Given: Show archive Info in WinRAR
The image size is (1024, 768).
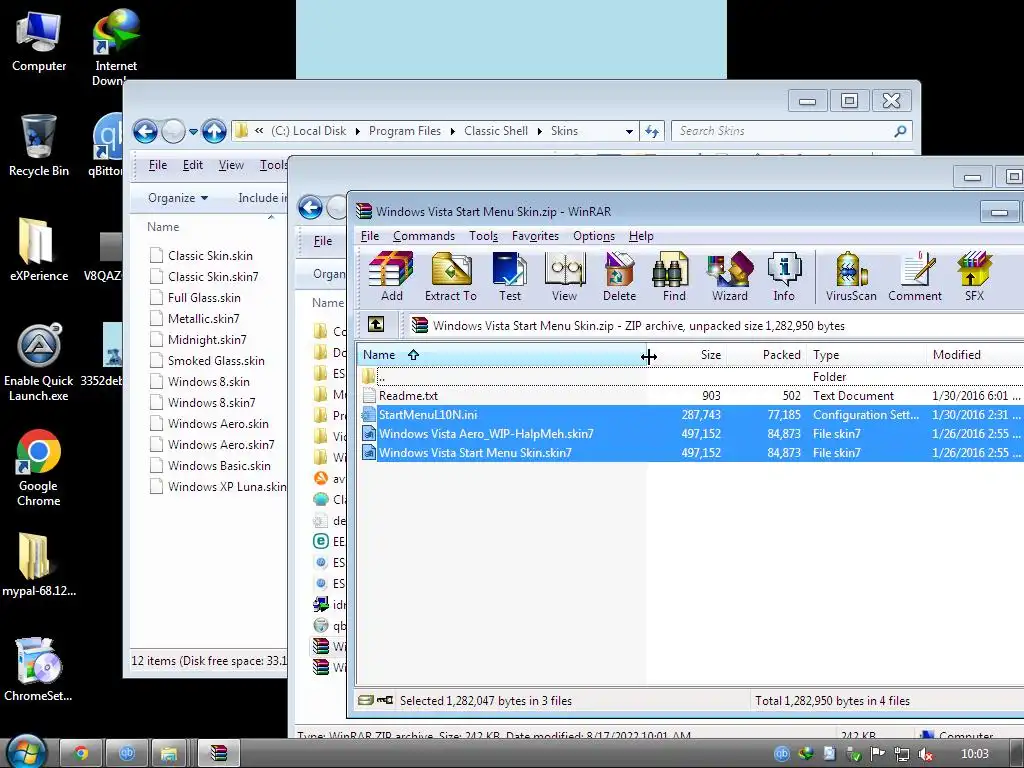Looking at the screenshot, I should (x=784, y=276).
